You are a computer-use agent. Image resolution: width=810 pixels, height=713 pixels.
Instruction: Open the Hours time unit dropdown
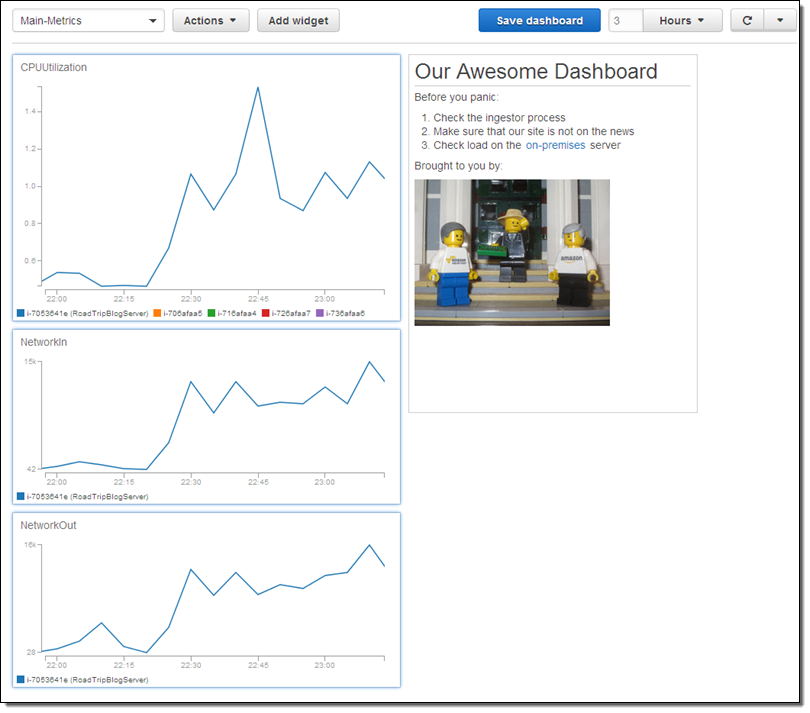[682, 21]
